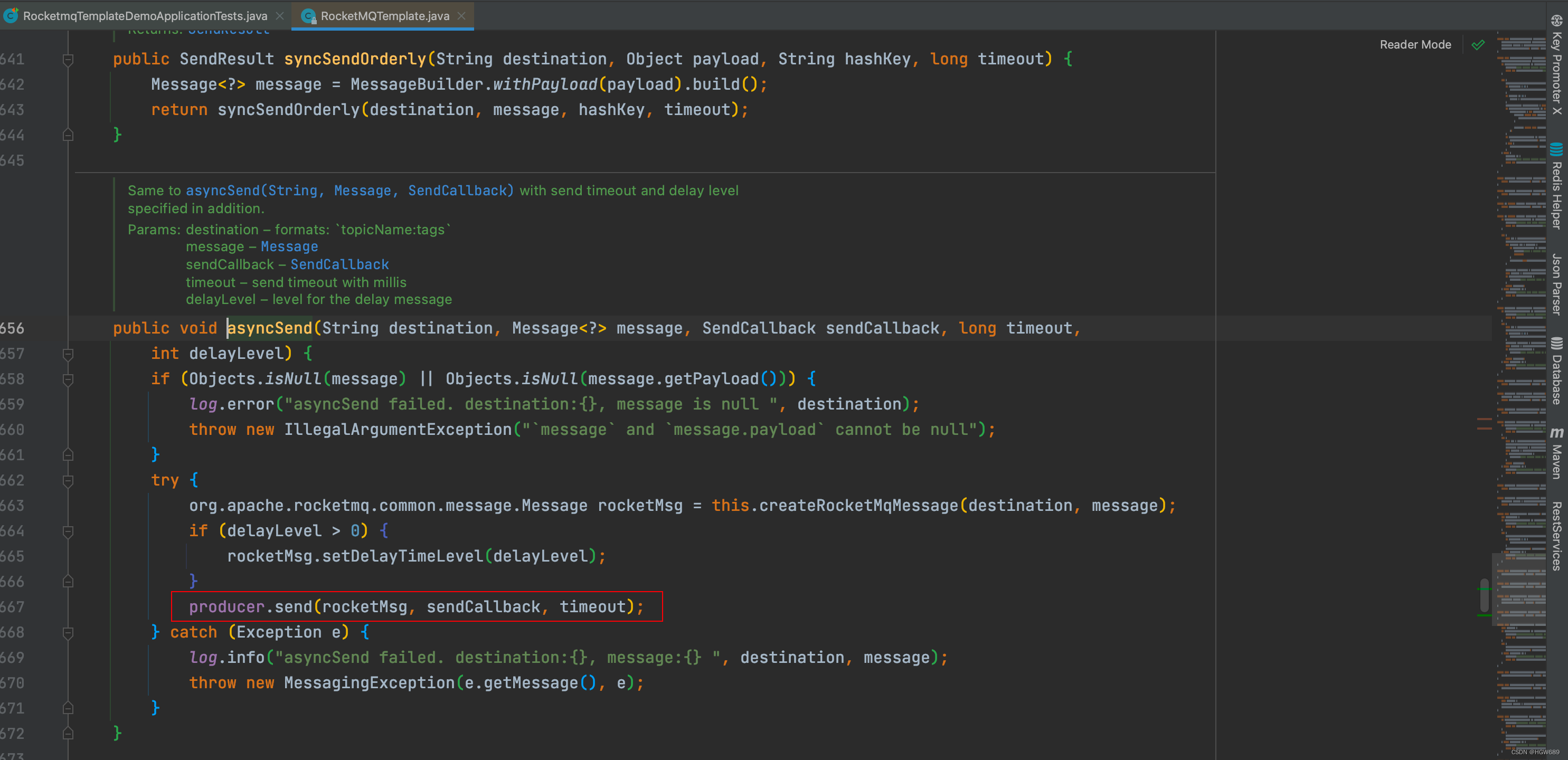
Task: Open the Maven tool window
Action: pyautogui.click(x=1556, y=453)
